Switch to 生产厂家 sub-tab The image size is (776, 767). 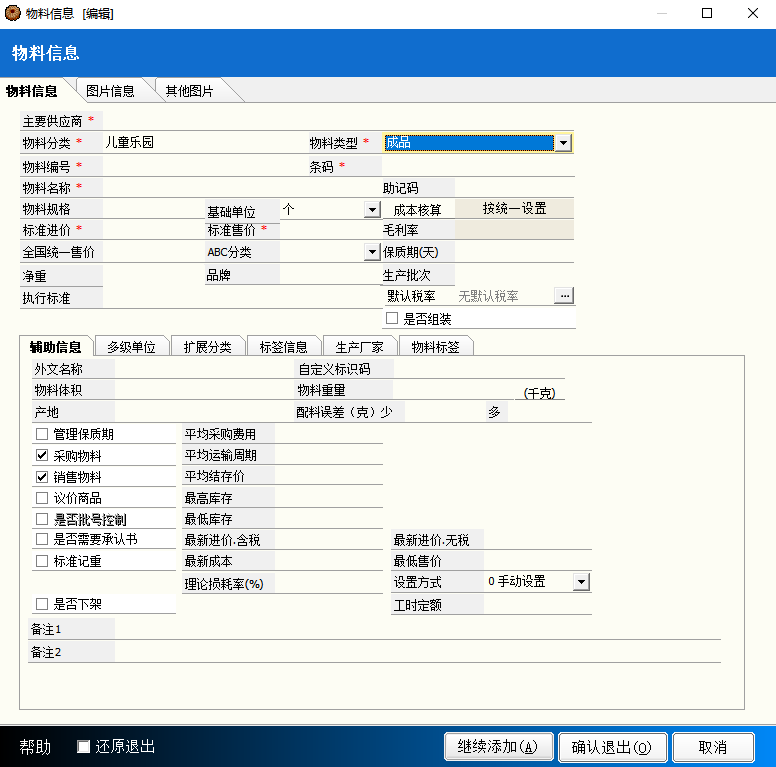tap(360, 347)
